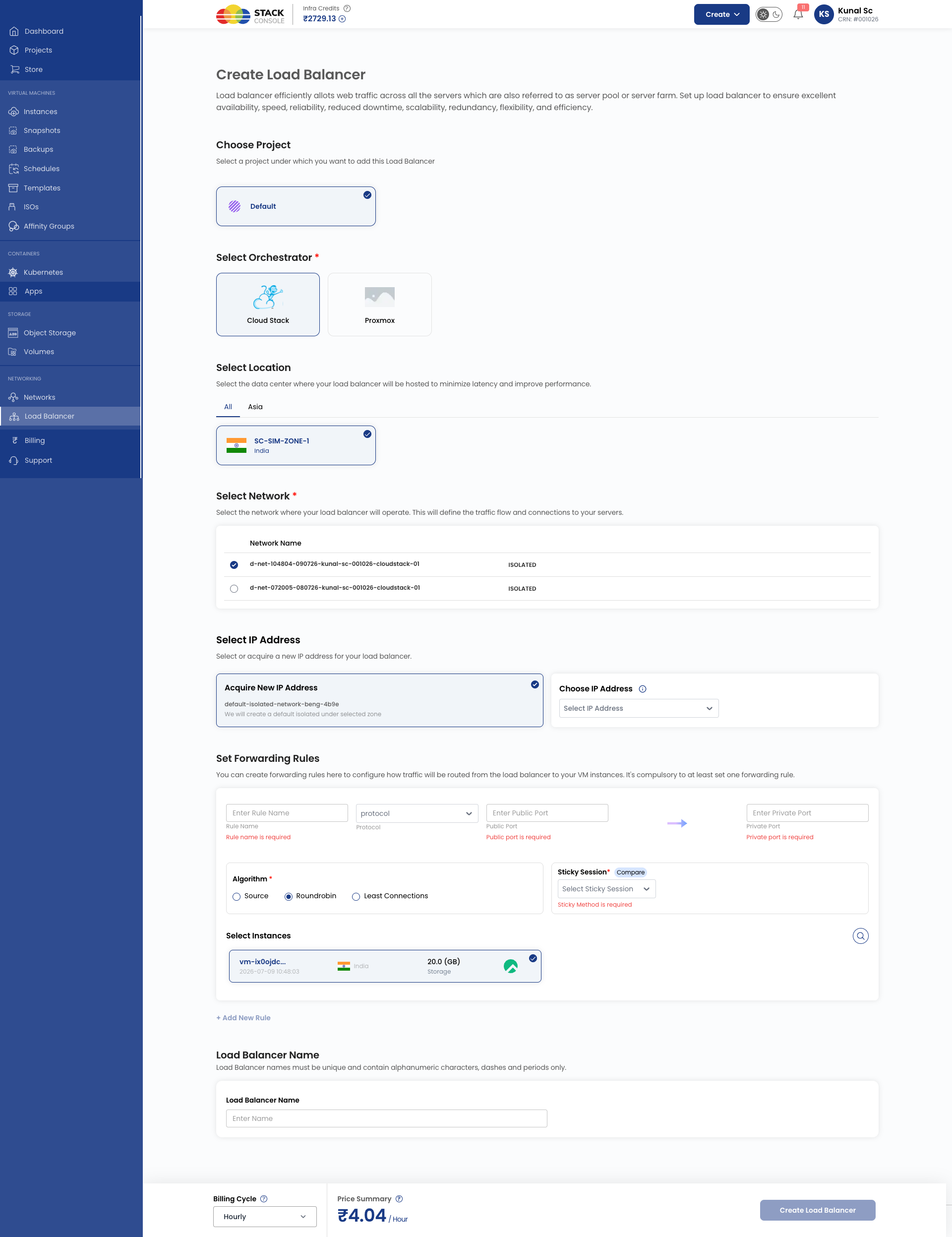Select network d-net-072005-080726 radio
This screenshot has width=952, height=1237.
click(234, 588)
